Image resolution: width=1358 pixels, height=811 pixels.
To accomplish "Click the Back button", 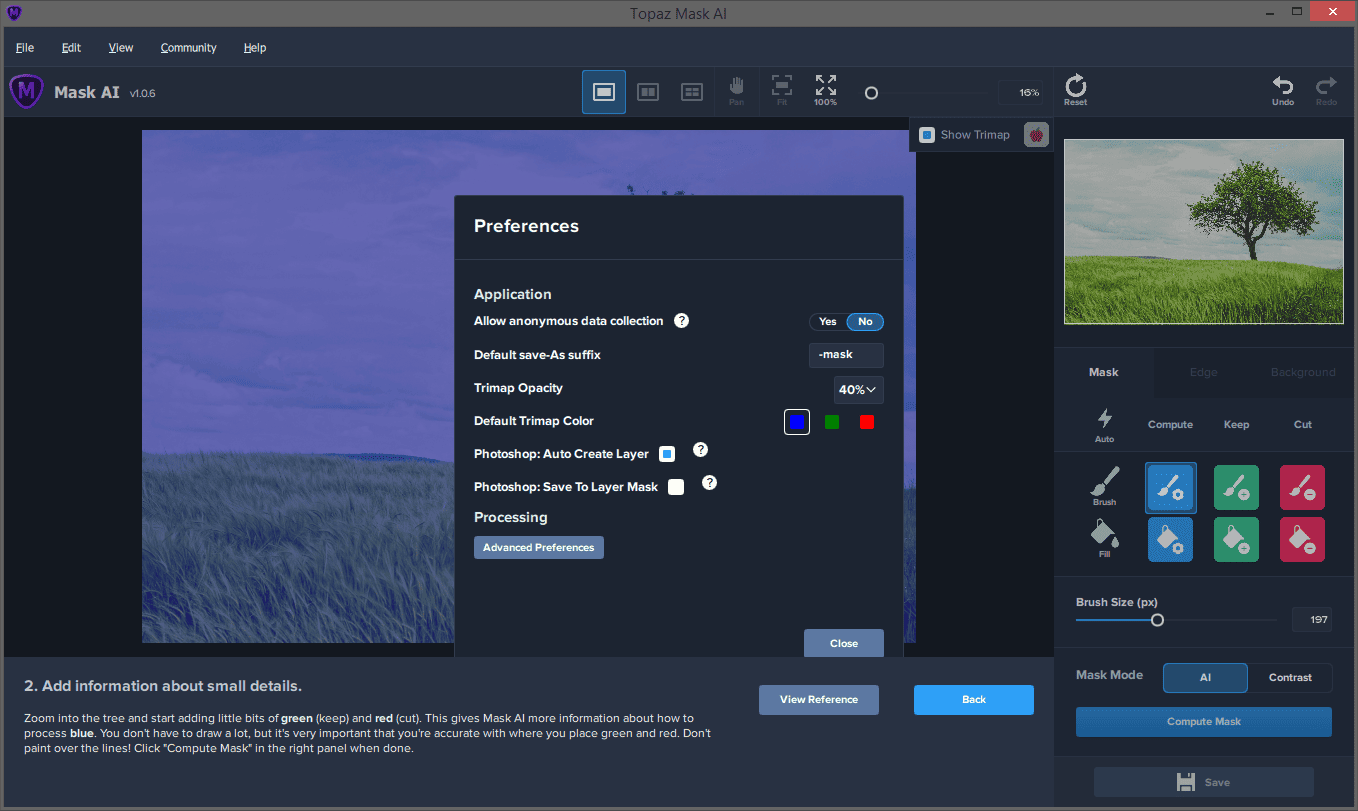I will (x=974, y=700).
